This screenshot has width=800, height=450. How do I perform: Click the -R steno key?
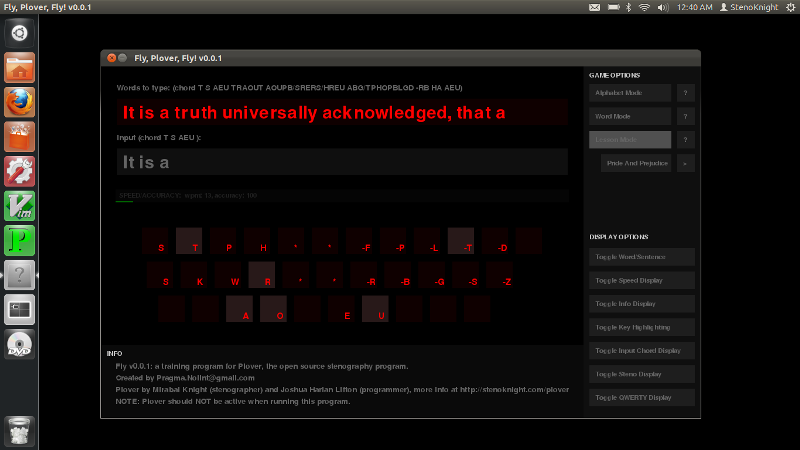coord(364,275)
